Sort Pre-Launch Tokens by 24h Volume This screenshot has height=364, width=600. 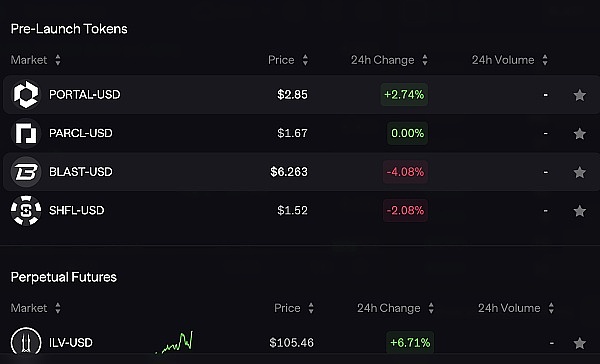pos(510,60)
